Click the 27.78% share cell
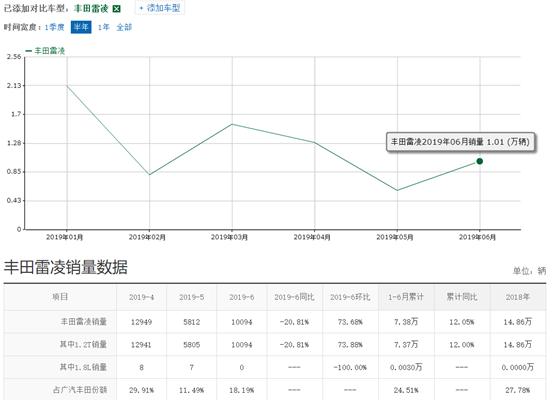554x400 pixels. pyautogui.click(x=518, y=390)
